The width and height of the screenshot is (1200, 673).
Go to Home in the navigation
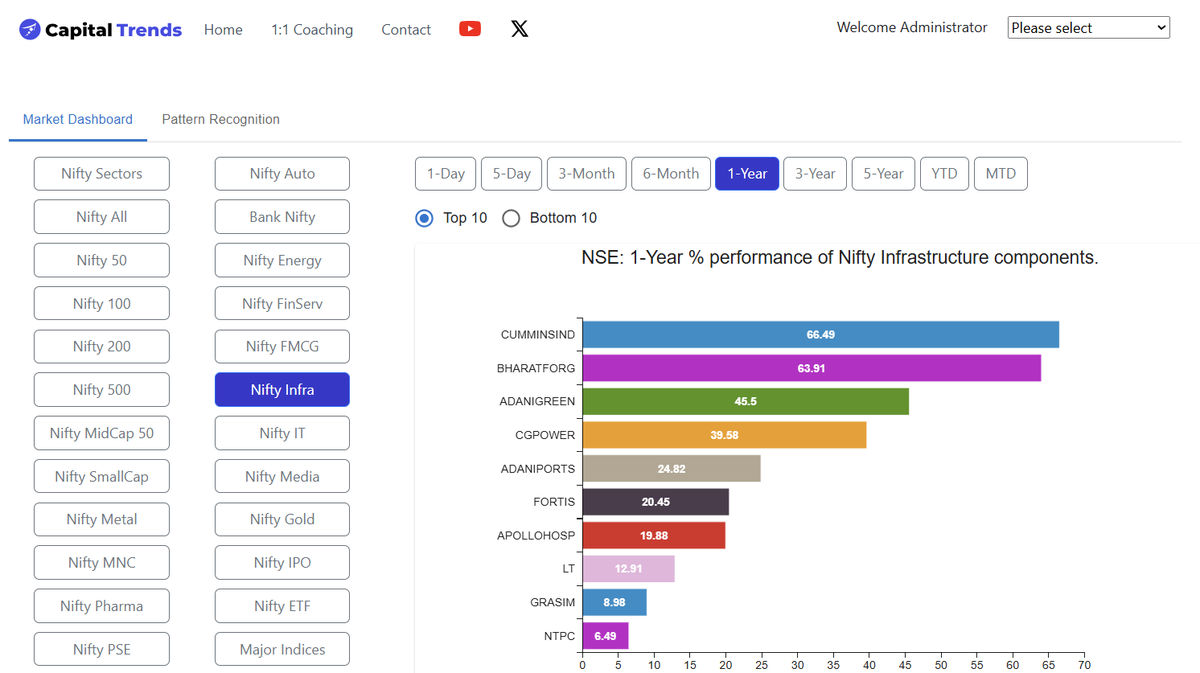coord(223,30)
